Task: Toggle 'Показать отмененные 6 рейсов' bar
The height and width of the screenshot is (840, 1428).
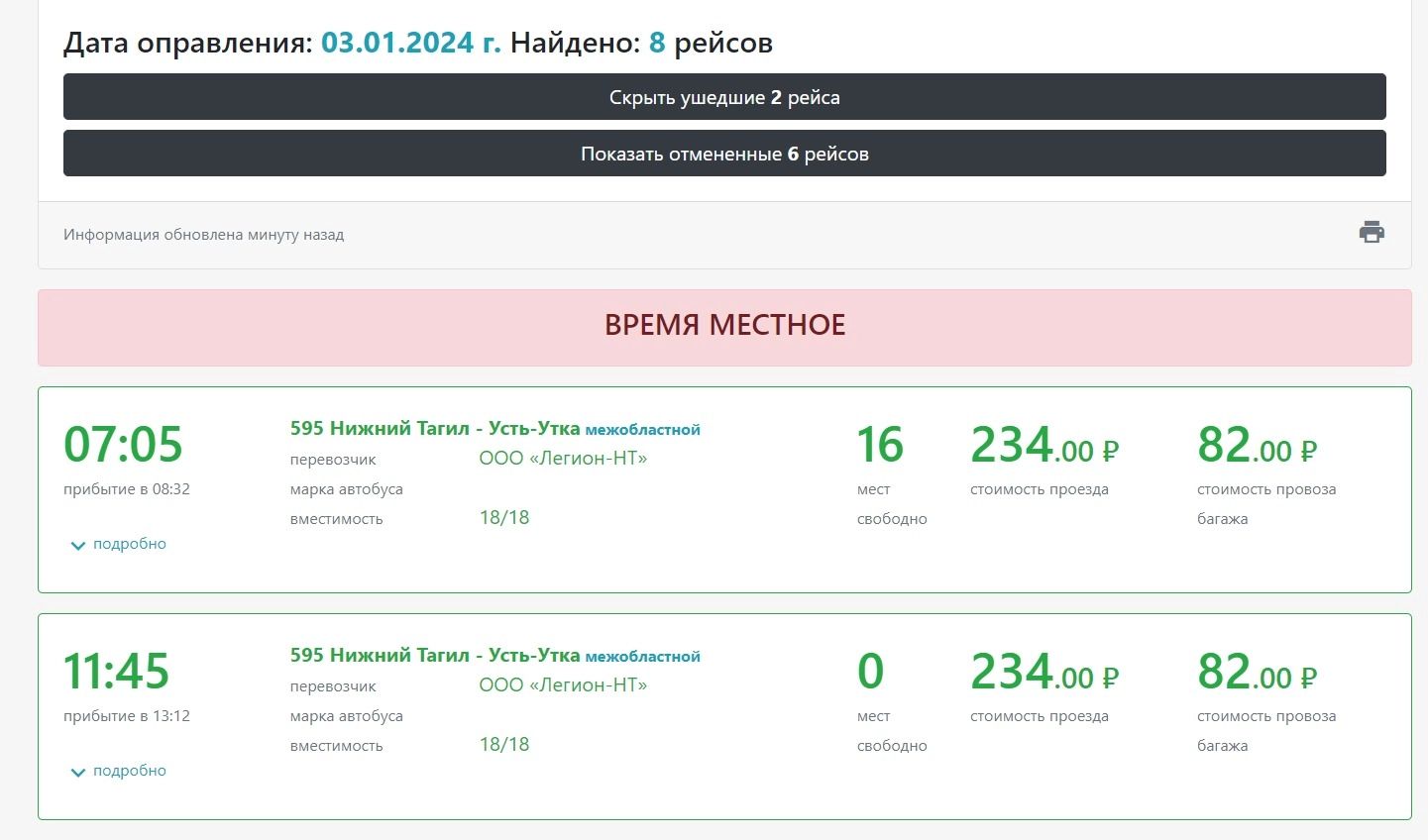Action: point(724,154)
